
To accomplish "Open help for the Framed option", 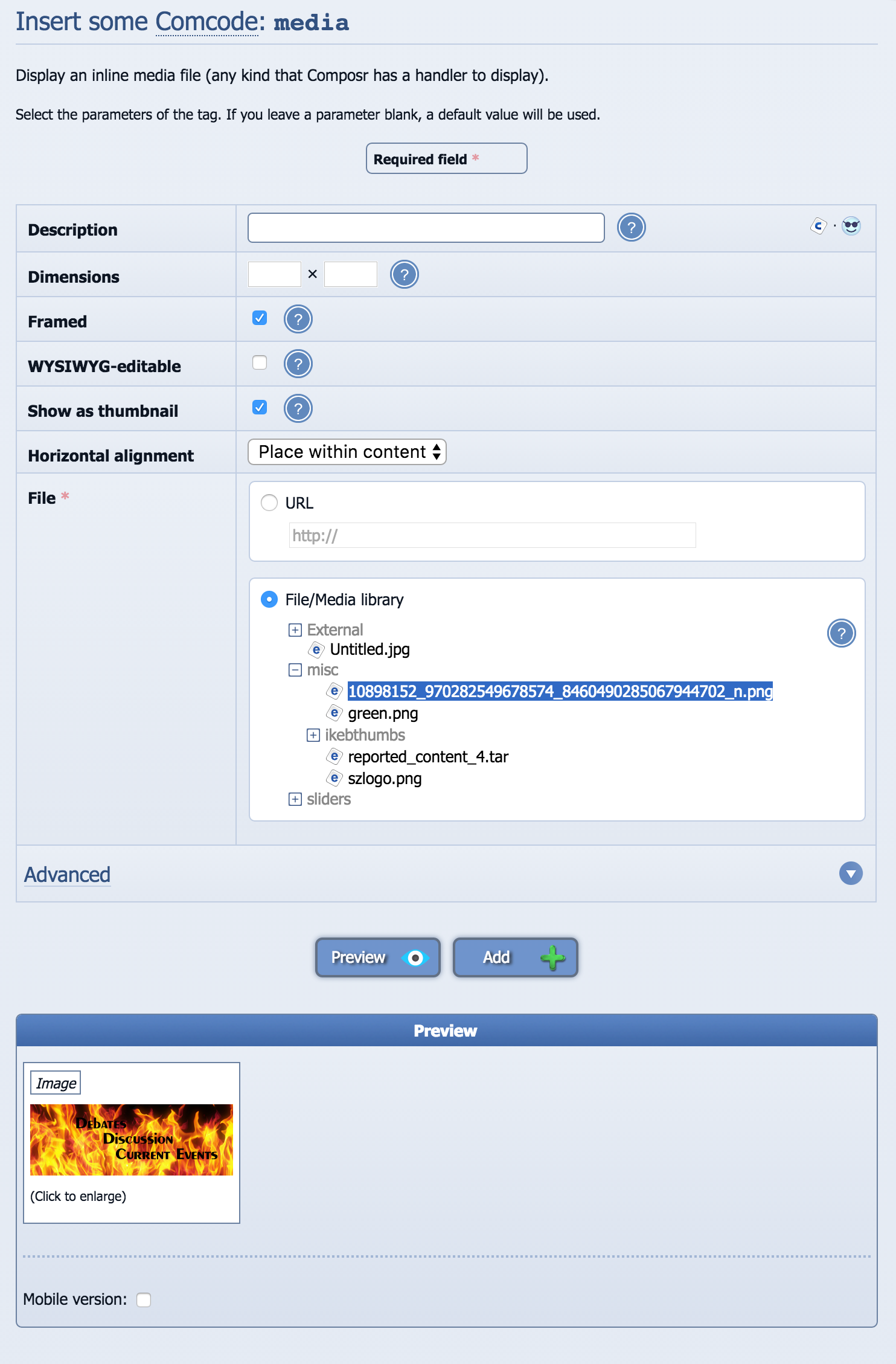I will click(x=298, y=320).
